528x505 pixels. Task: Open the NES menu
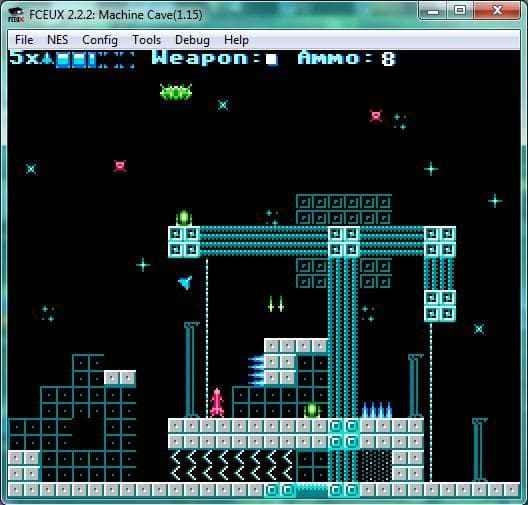[x=58, y=40]
